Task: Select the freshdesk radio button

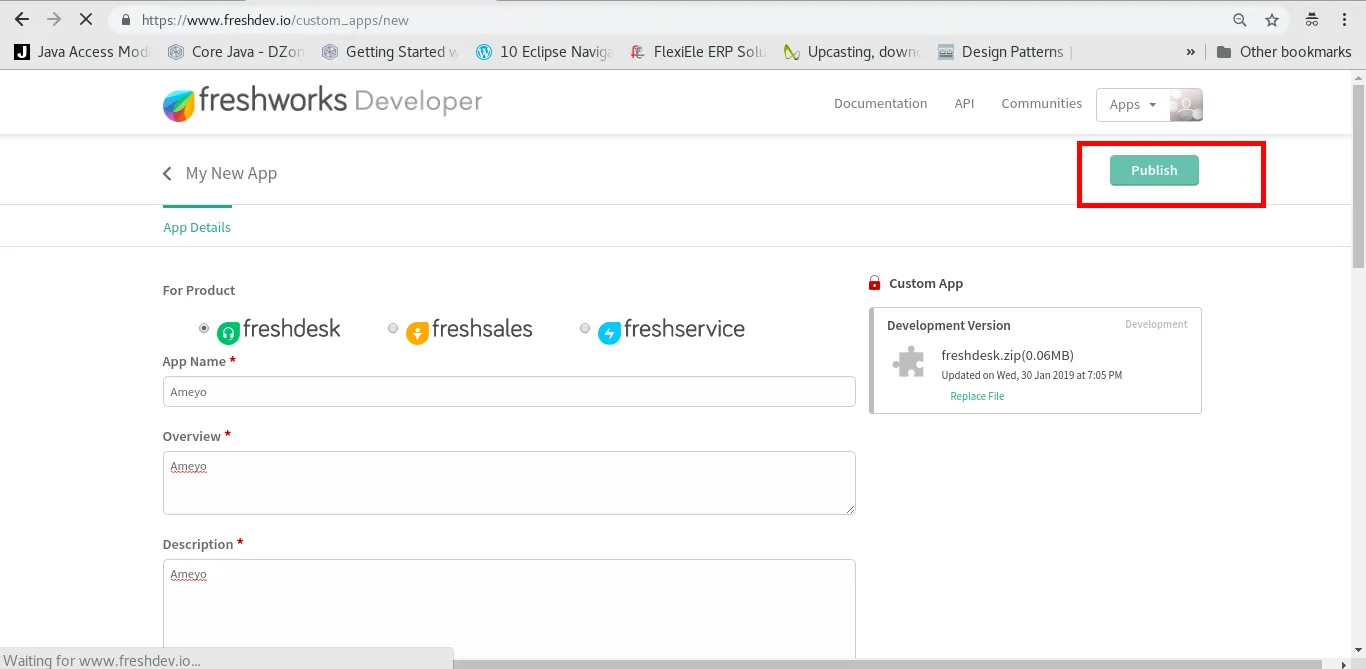Action: 204,328
